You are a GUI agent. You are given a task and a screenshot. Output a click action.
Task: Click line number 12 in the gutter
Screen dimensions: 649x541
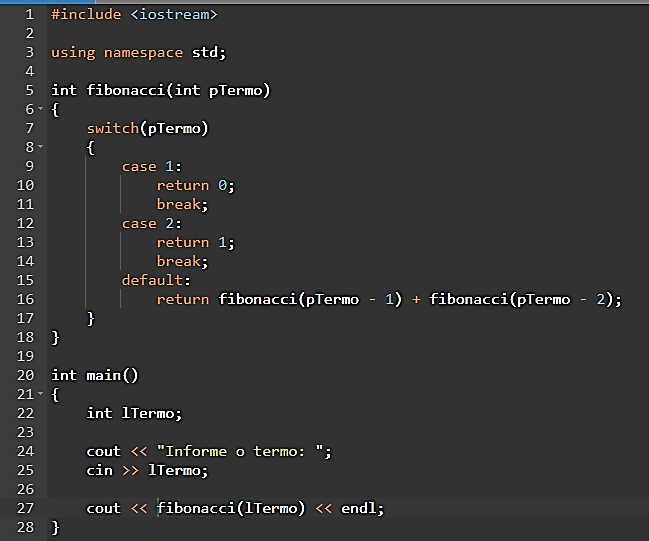(x=25, y=224)
